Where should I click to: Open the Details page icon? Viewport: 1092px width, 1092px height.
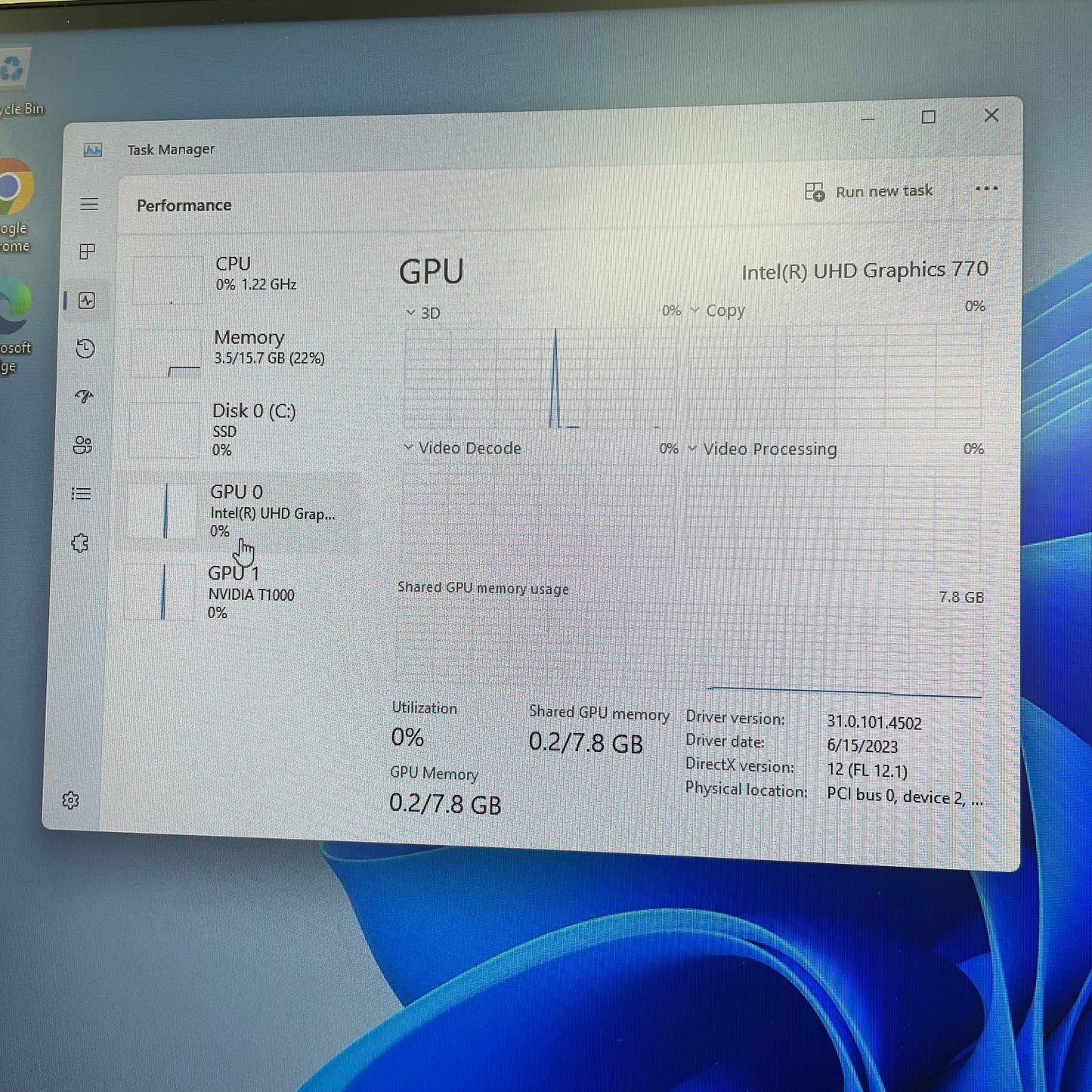81,493
